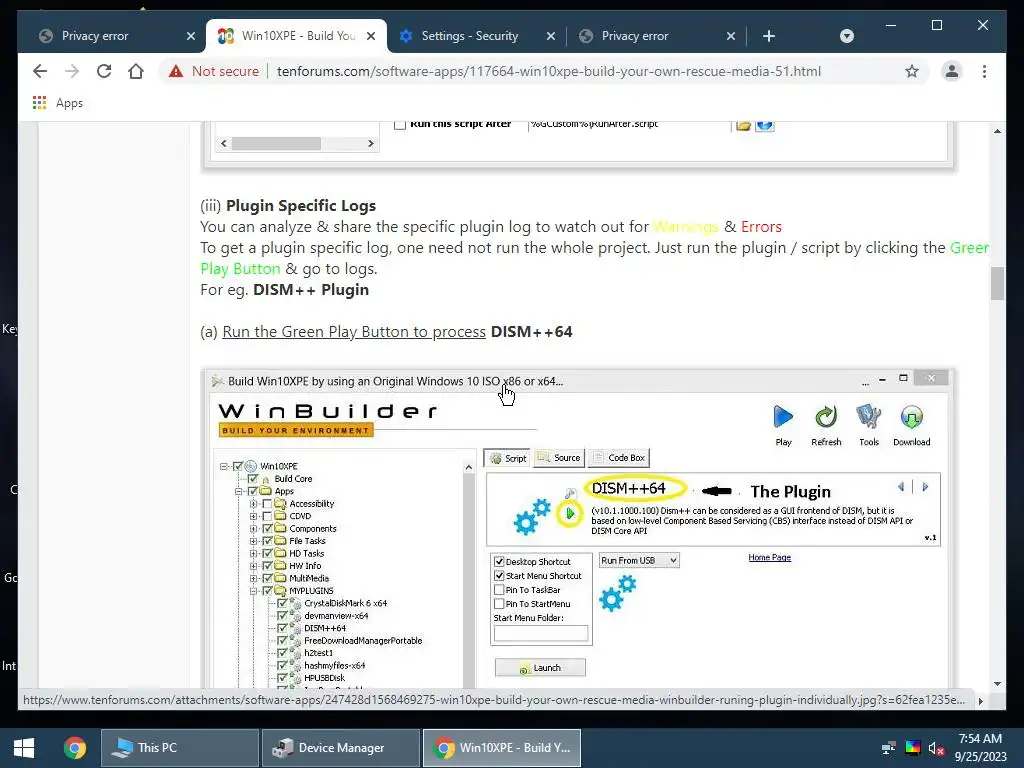The width and height of the screenshot is (1024, 768).
Task: Click the address bar URL
Action: tap(549, 71)
